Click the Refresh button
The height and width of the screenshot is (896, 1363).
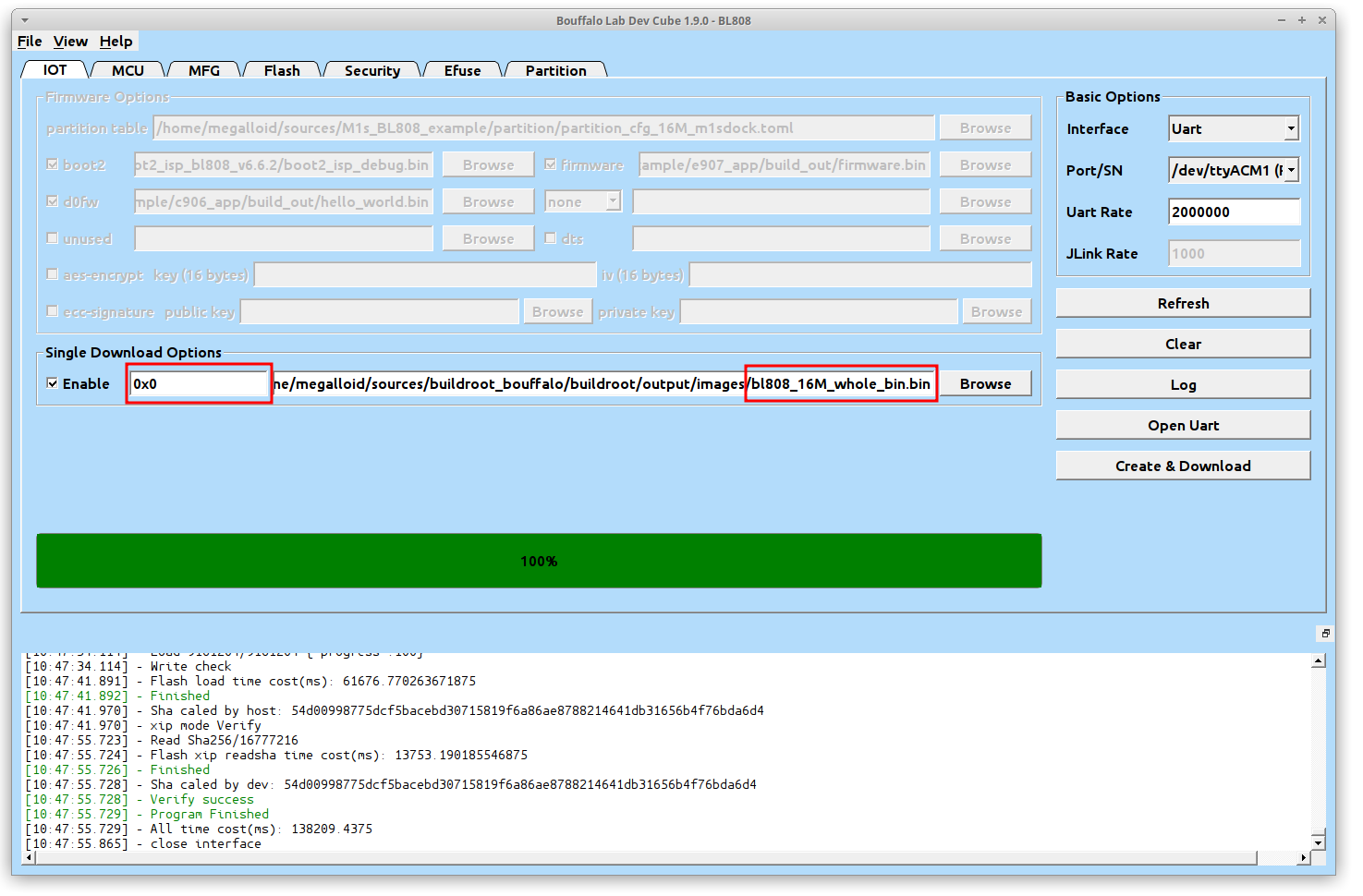click(1183, 303)
